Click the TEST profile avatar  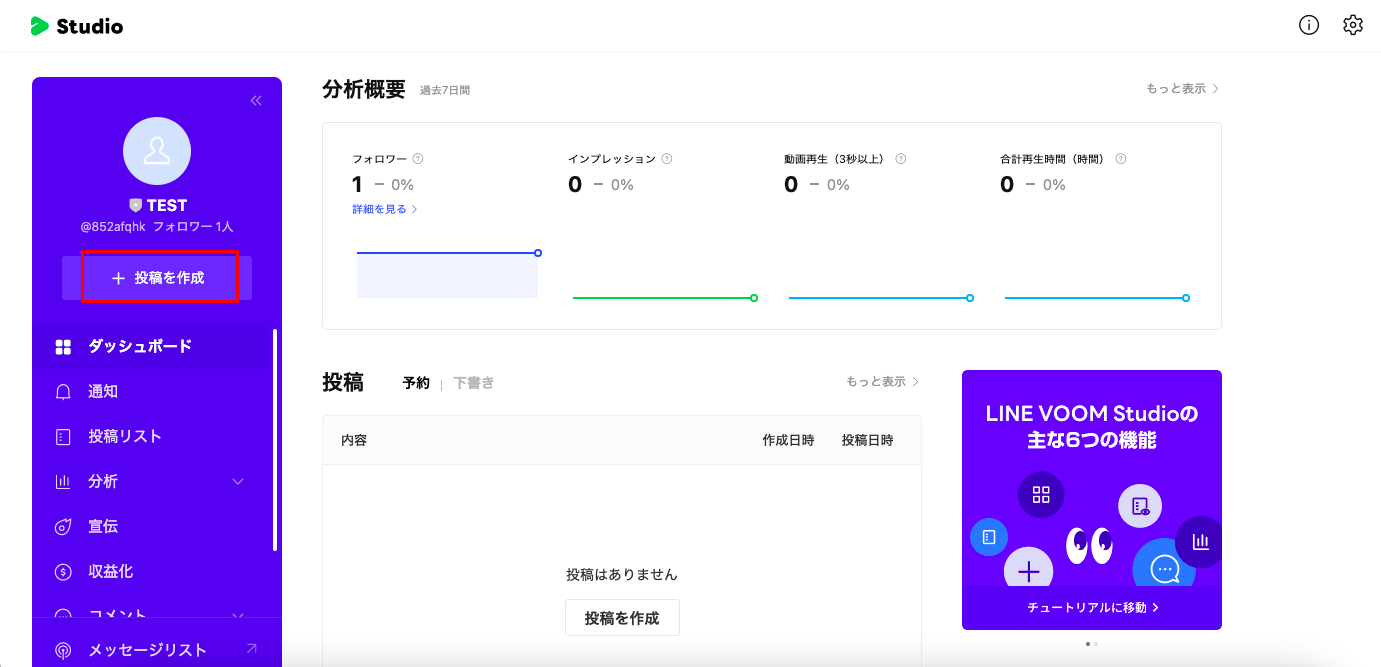[157, 151]
